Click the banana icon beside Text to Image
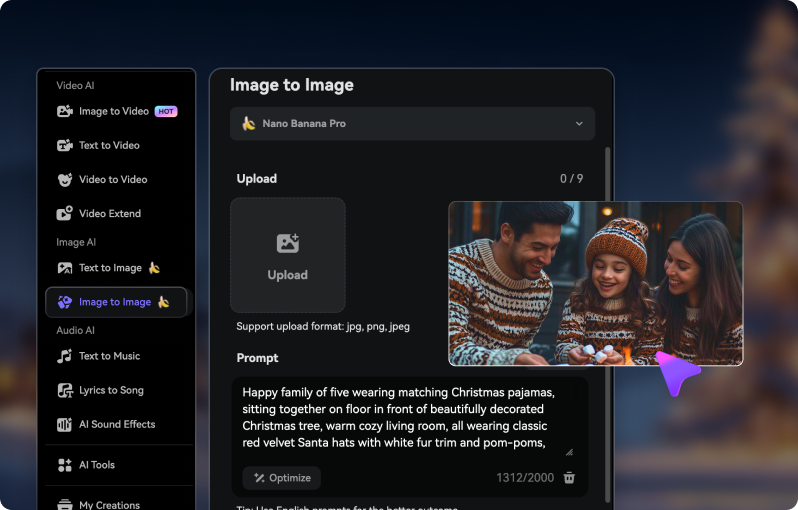This screenshot has width=798, height=510. pos(154,267)
